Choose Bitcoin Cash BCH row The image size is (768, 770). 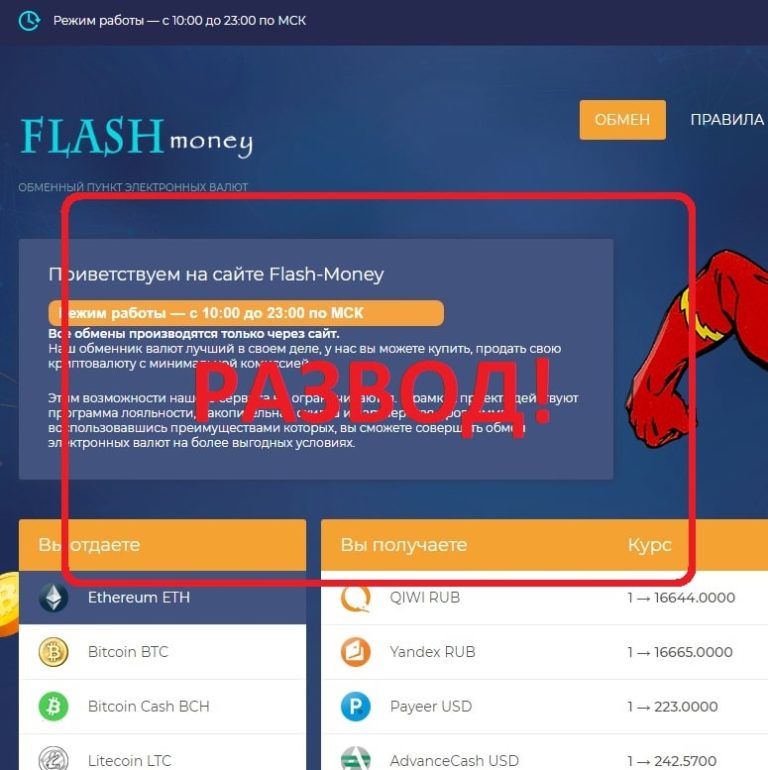point(163,706)
